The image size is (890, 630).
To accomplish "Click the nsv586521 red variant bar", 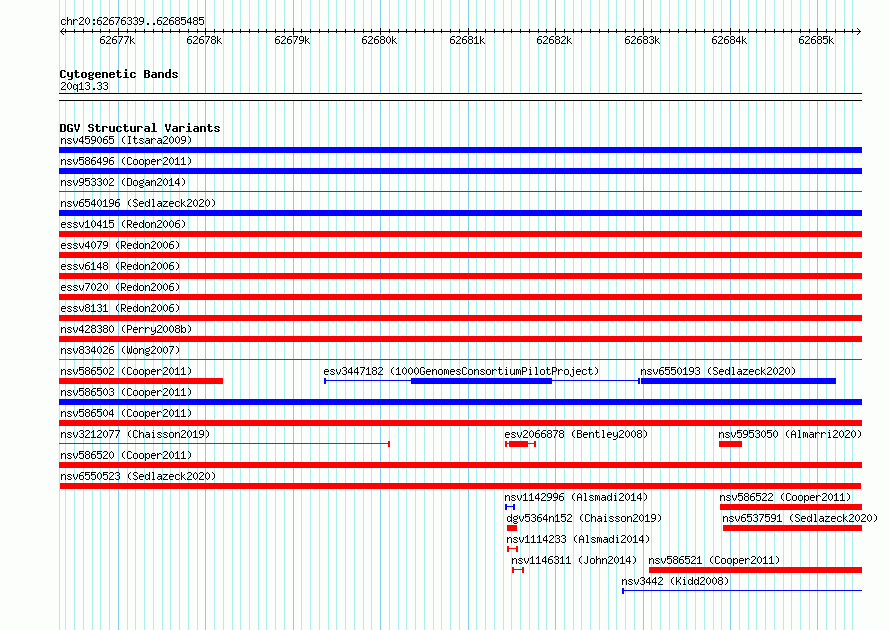I will click(x=755, y=570).
